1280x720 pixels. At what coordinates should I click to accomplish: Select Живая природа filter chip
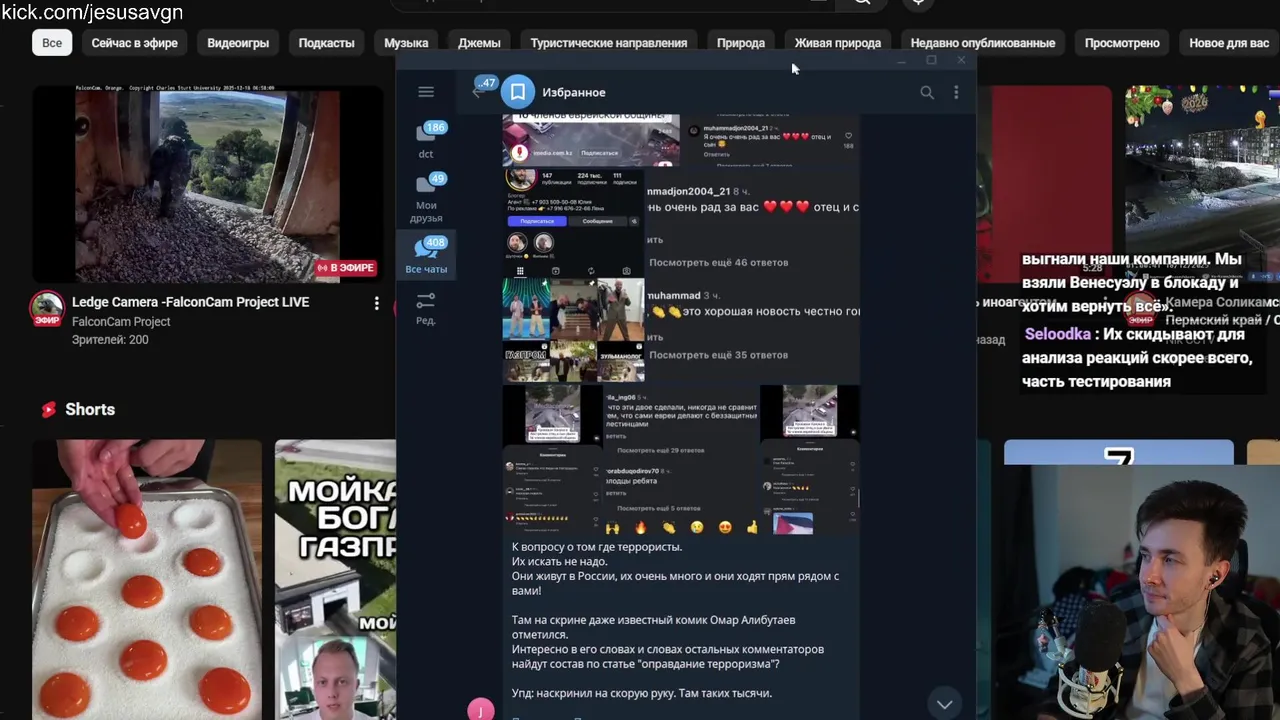[838, 43]
